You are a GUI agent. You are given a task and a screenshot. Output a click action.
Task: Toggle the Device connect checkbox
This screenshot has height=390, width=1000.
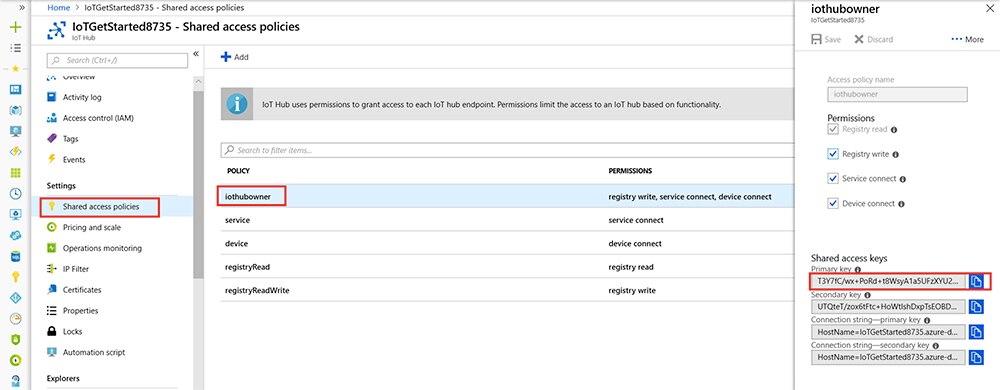(x=833, y=204)
